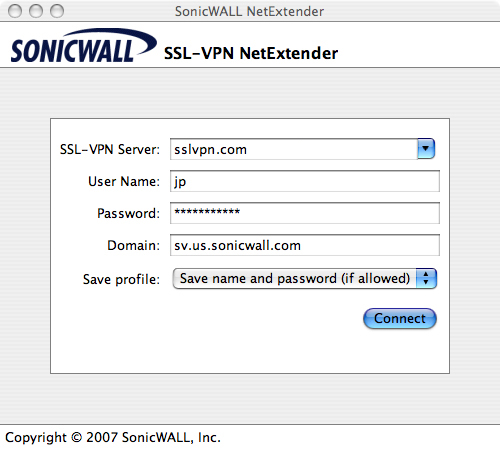This screenshot has height=450, width=500.
Task: Click the Save profile label
Action: click(x=121, y=279)
